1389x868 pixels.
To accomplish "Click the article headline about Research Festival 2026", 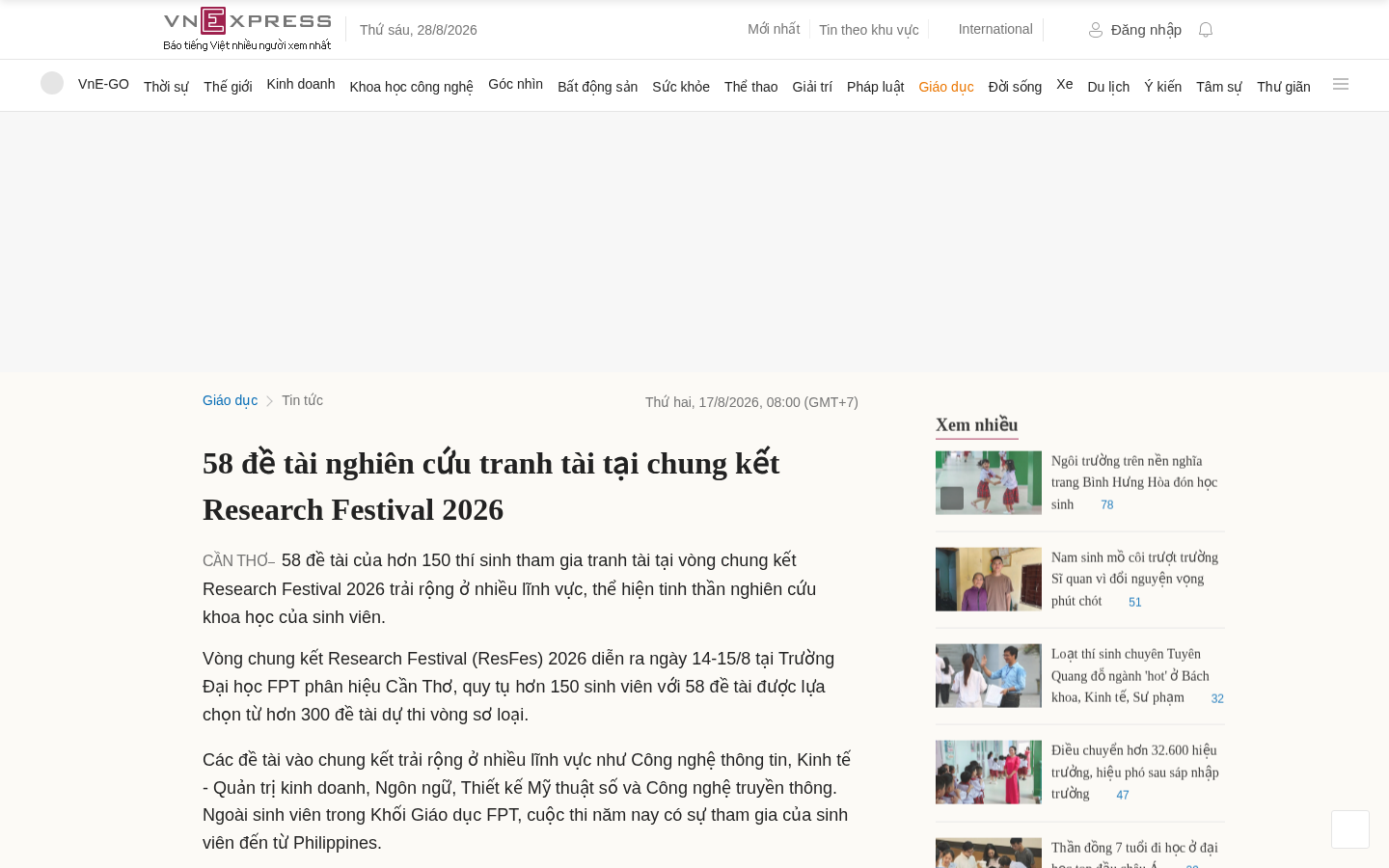I will click(491, 486).
